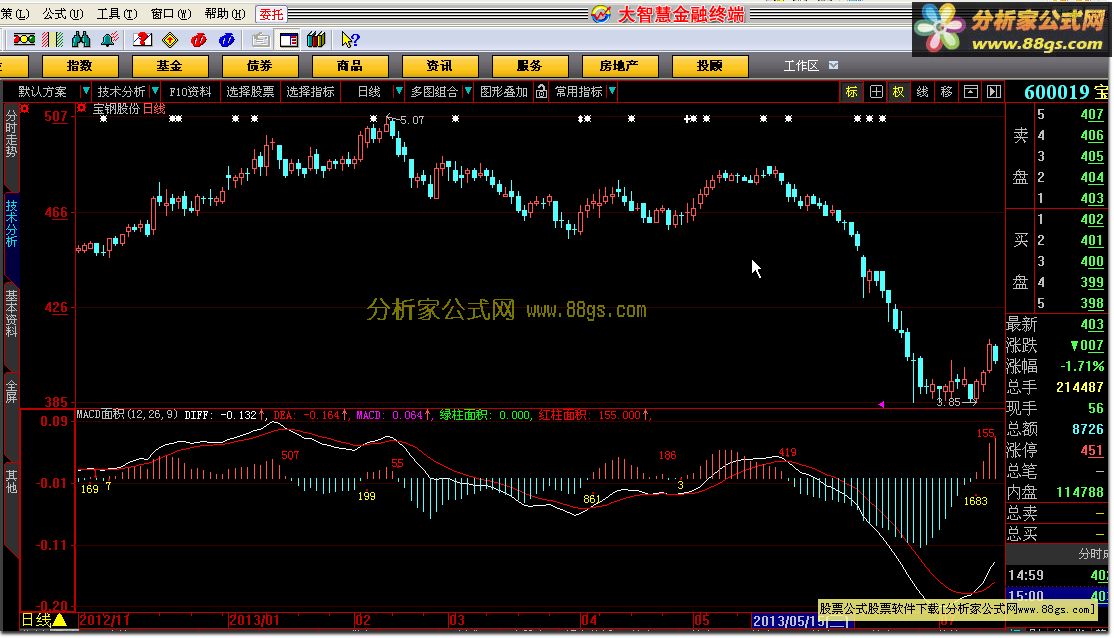The image size is (1114, 638).
Task: Click the MACD面积(12,26,9) indicator label
Action: tap(127, 414)
